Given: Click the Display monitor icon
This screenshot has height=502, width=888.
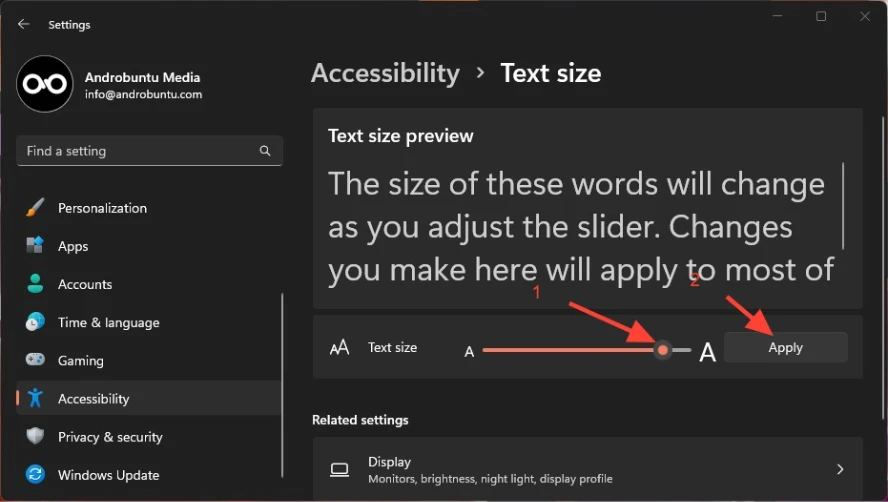Looking at the screenshot, I should pos(339,470).
